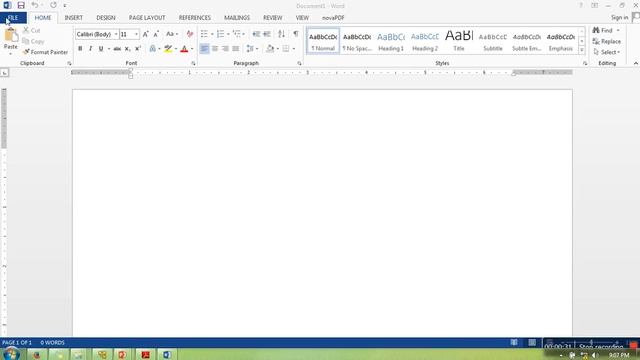Open Word Help question mark

(581, 5)
